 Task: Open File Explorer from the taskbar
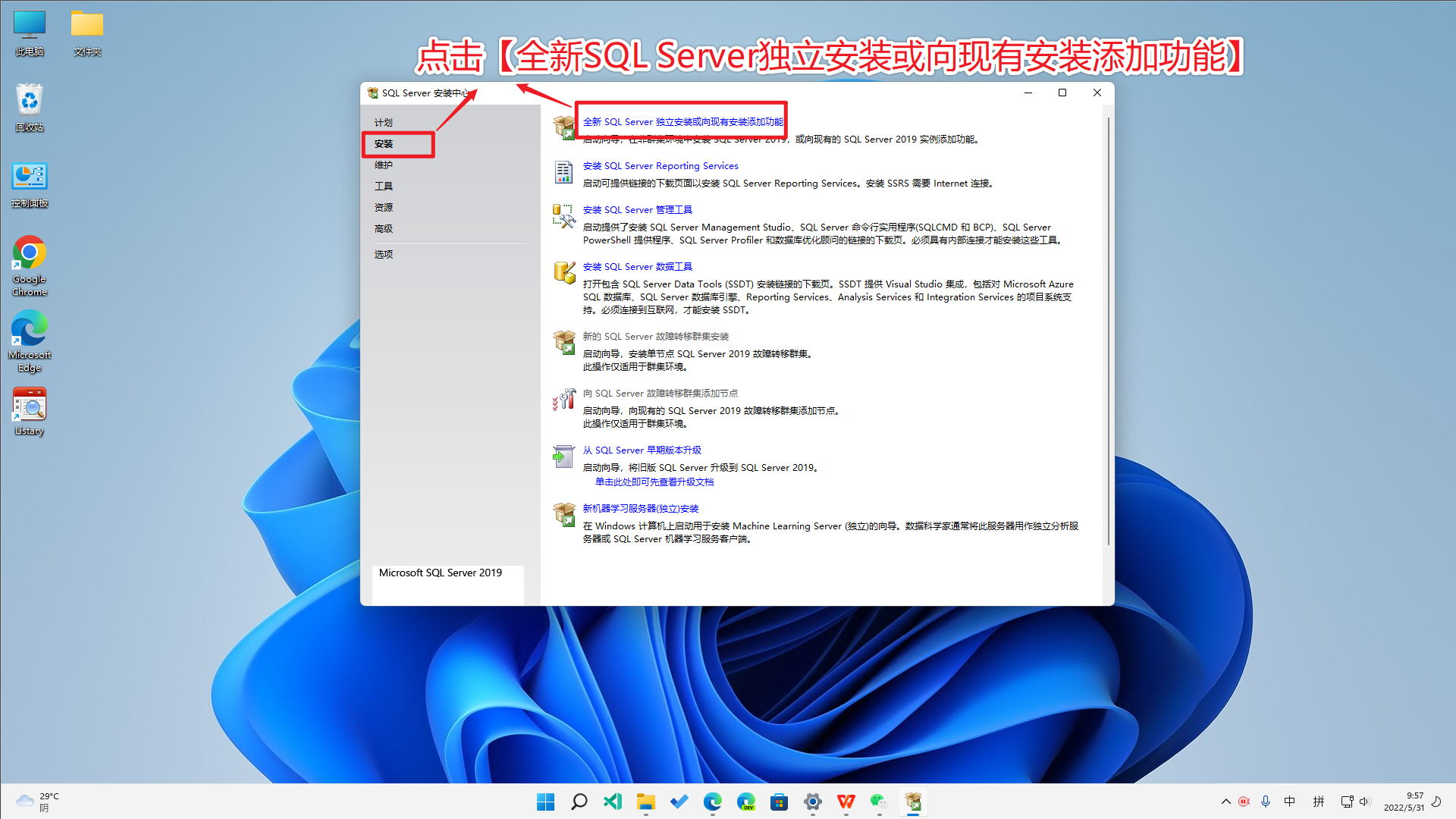pyautogui.click(x=645, y=802)
